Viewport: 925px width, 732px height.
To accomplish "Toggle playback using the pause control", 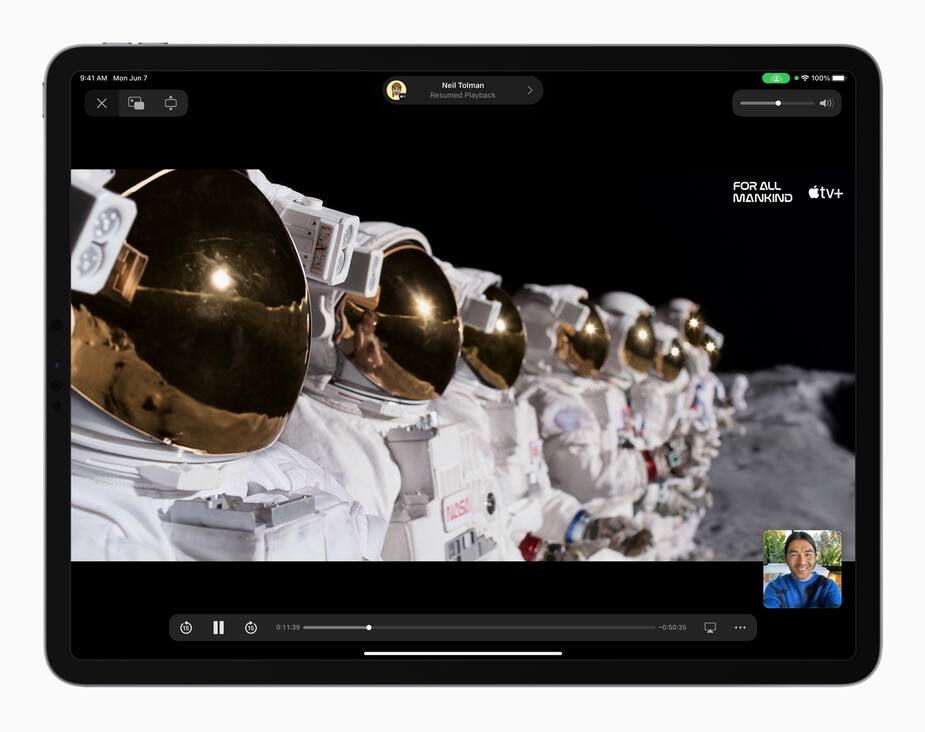I will (x=218, y=627).
